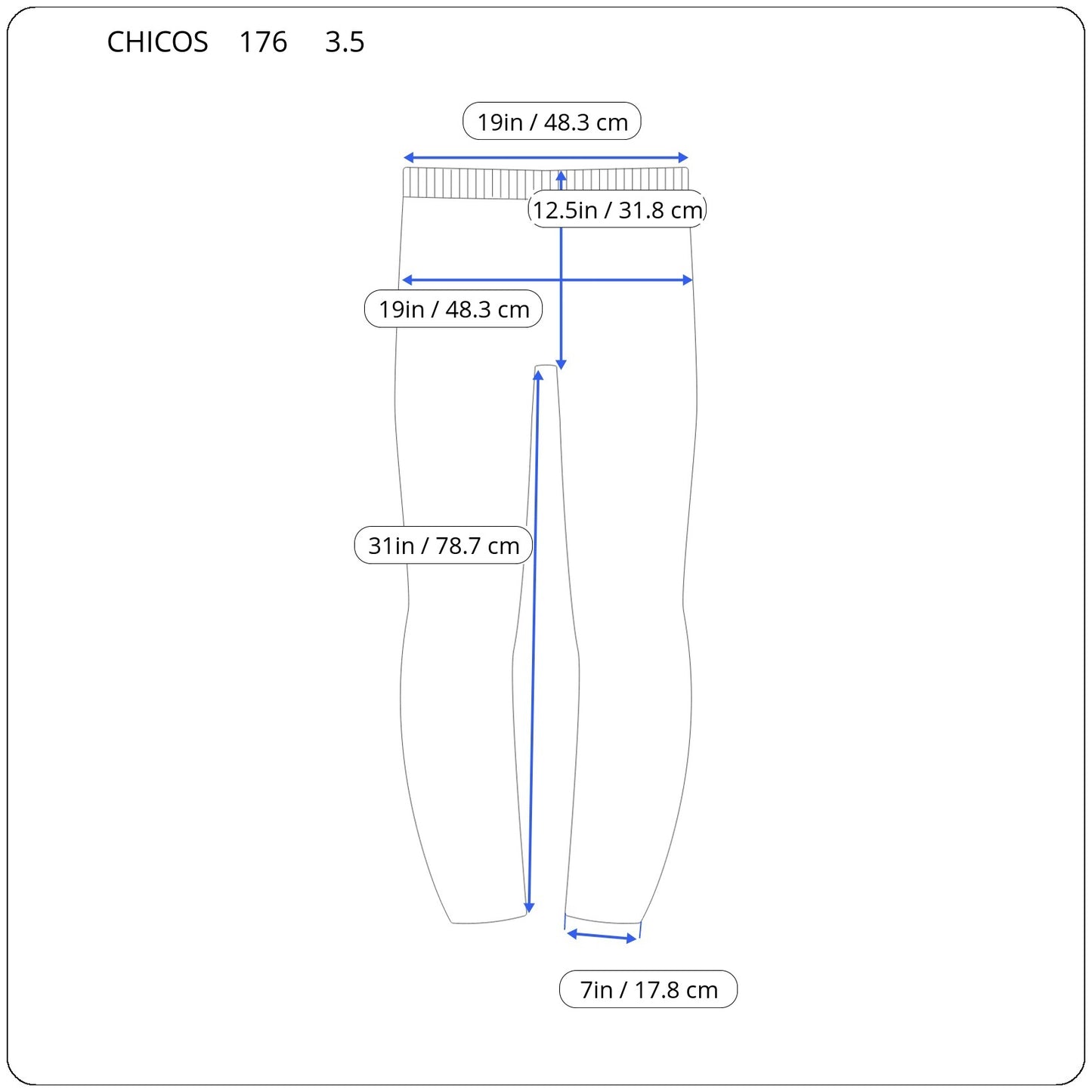Click the right leg hem edge
The image size is (1092, 1092).
pyautogui.click(x=602, y=920)
